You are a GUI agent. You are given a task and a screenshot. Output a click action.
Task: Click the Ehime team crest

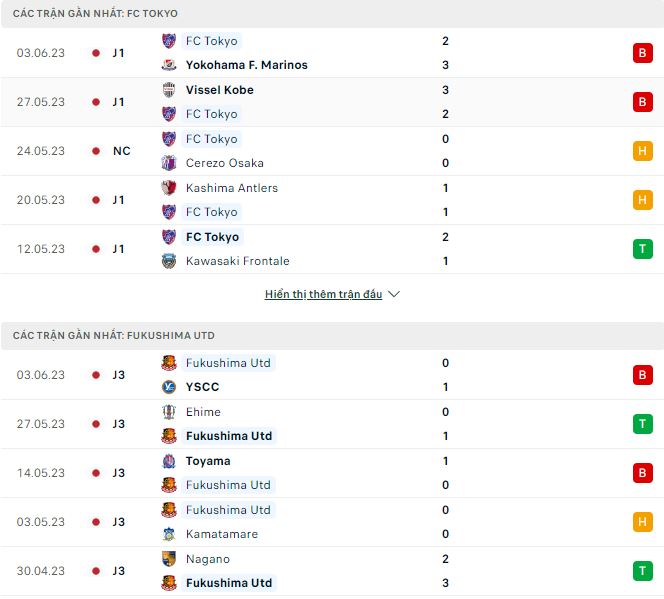coord(169,412)
